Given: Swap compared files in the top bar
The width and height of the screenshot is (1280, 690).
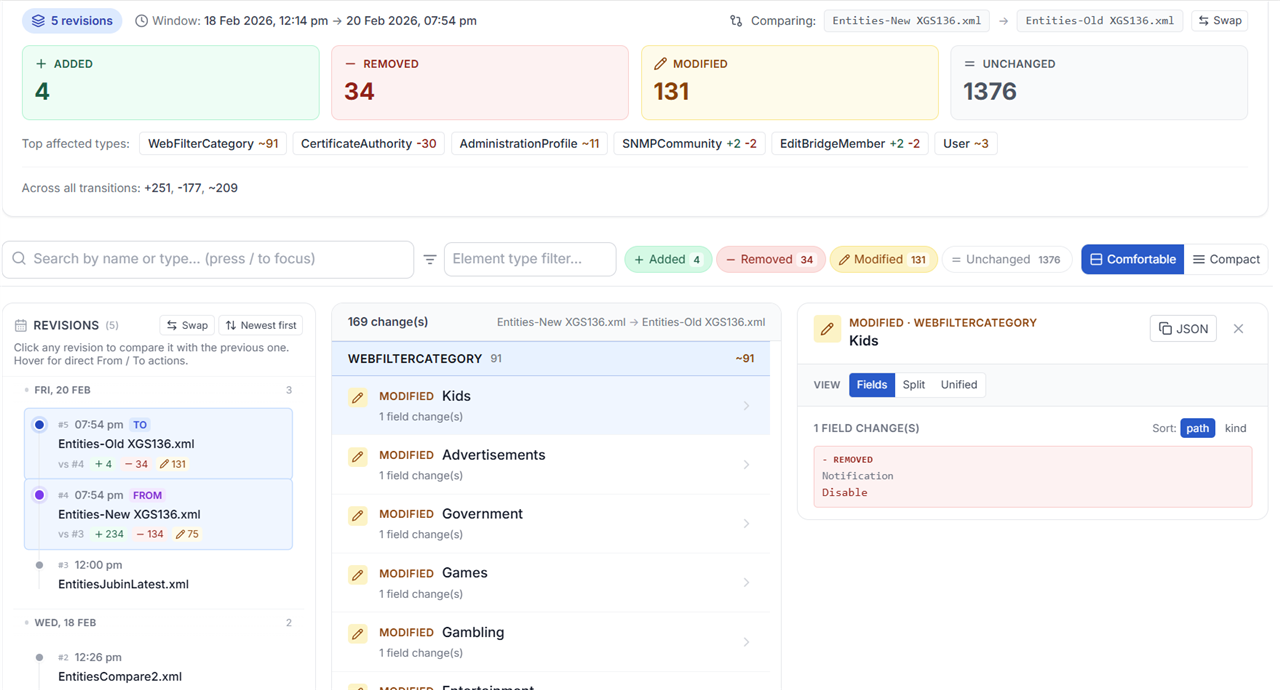Looking at the screenshot, I should [x=1219, y=21].
